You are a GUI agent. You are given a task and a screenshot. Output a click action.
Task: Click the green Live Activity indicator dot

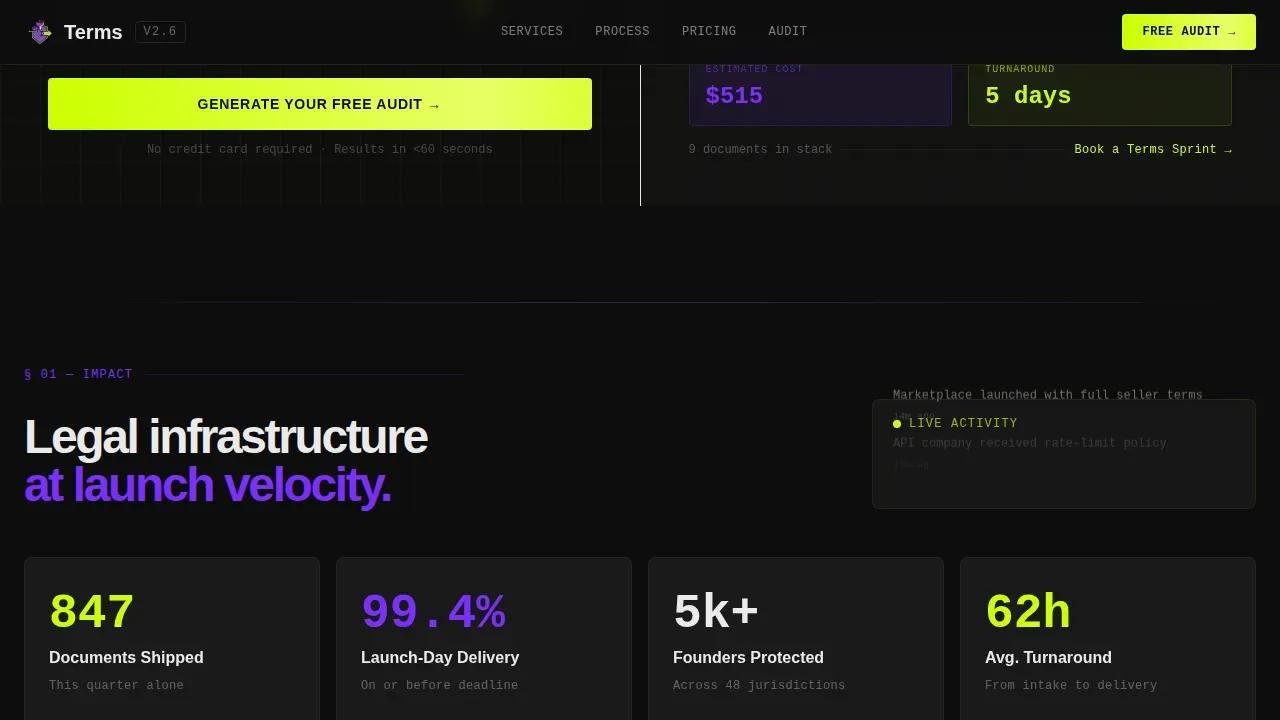click(x=897, y=424)
